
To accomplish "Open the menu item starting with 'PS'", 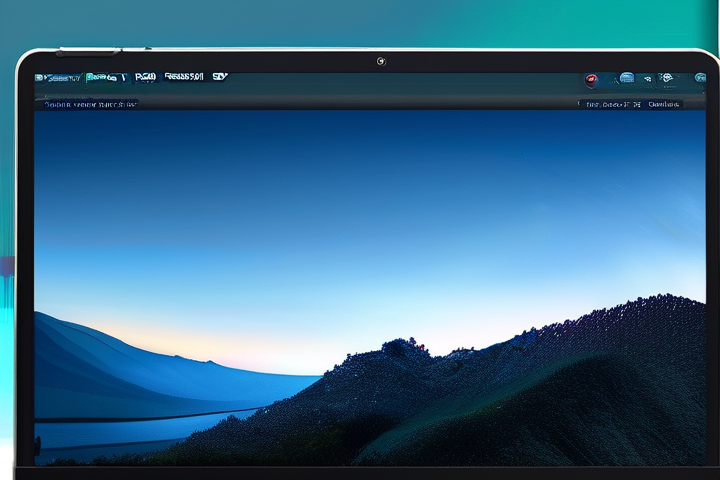I will (145, 76).
